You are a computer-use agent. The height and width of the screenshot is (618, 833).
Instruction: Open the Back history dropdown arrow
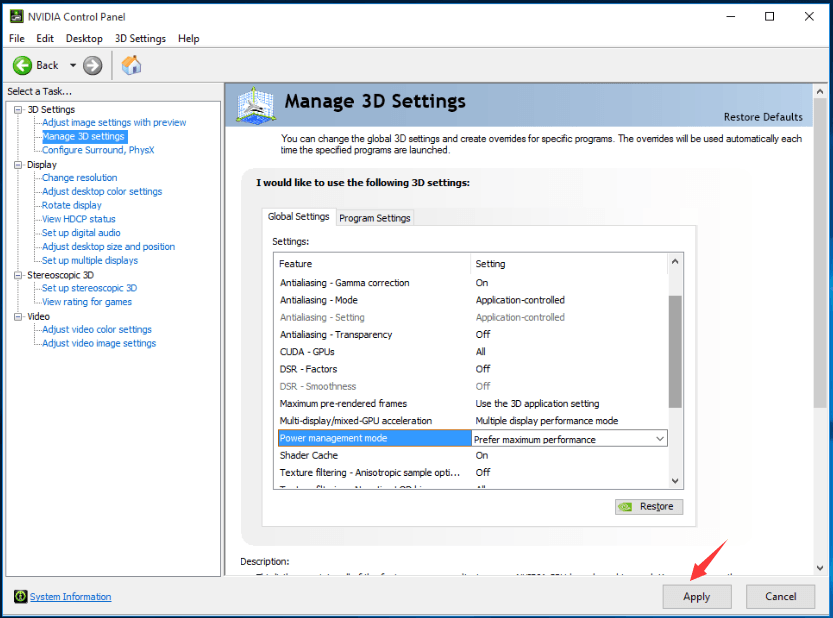tap(73, 65)
